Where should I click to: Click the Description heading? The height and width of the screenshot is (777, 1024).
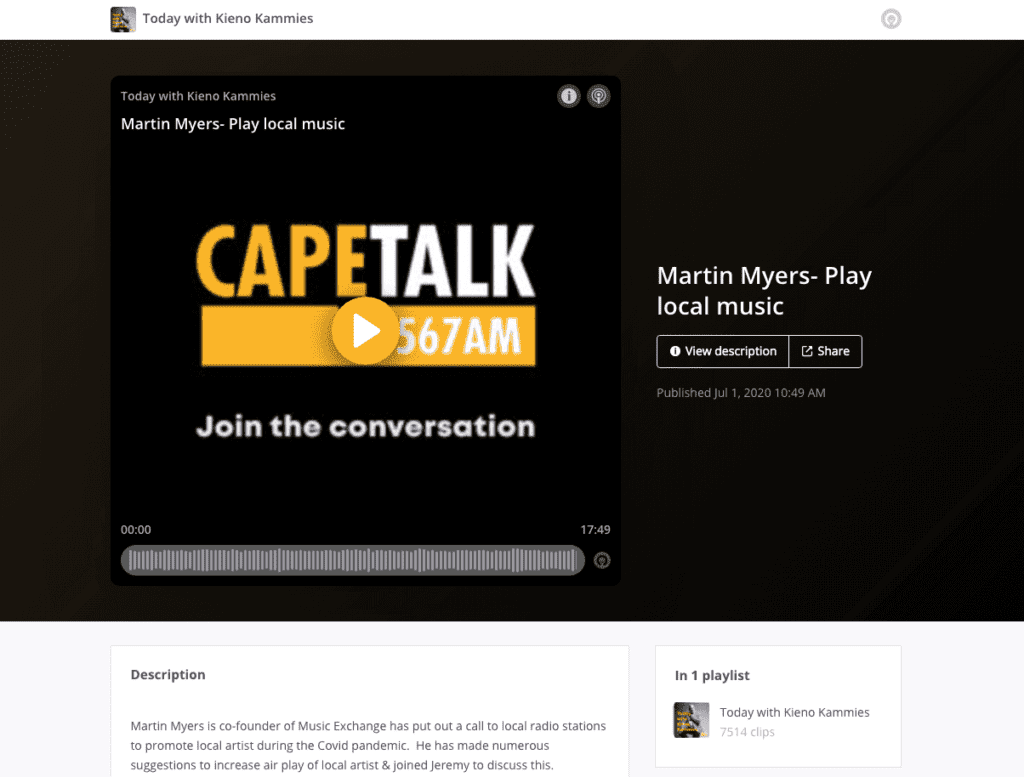pyautogui.click(x=168, y=674)
